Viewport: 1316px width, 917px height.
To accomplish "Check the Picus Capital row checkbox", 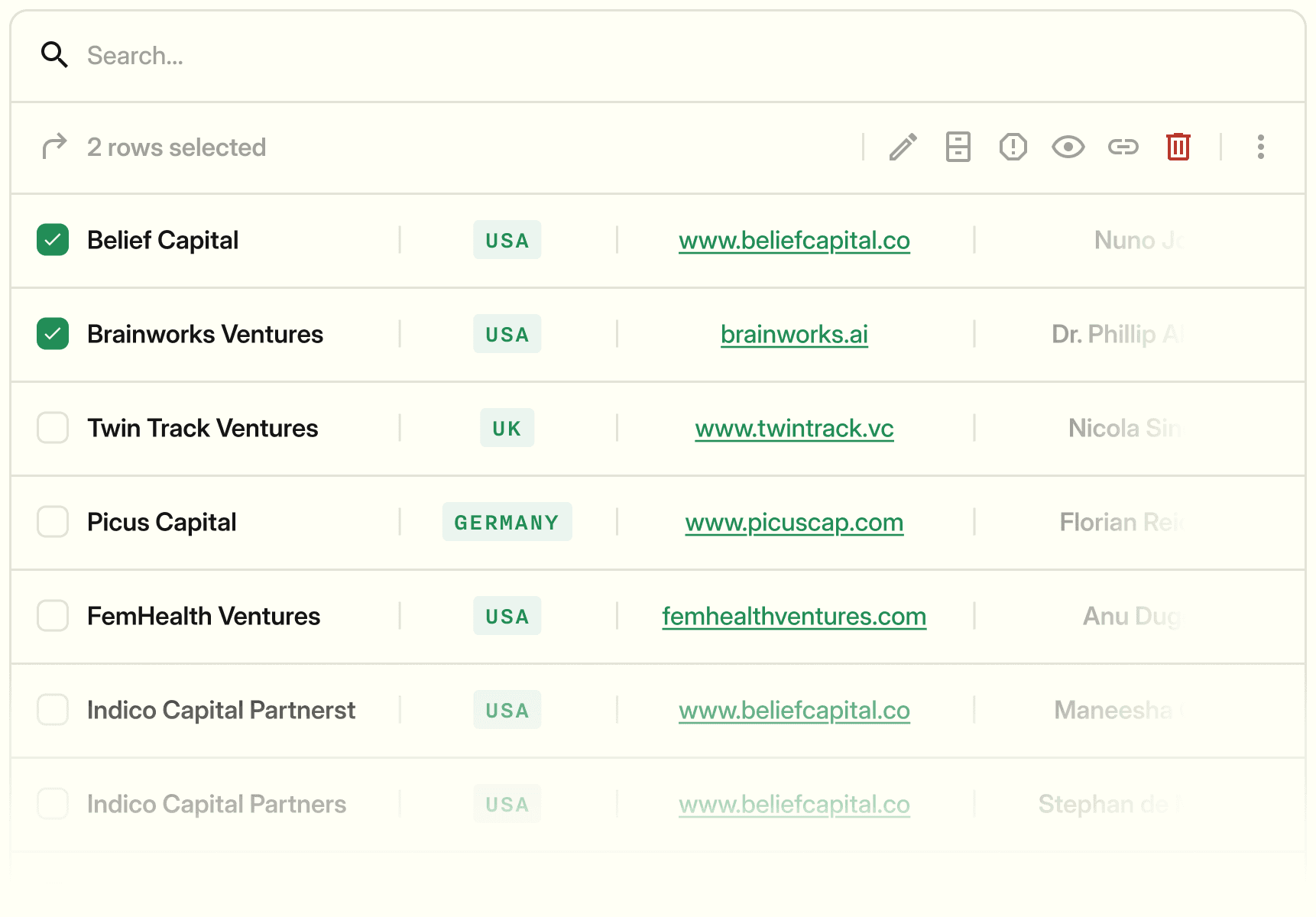I will pos(53,522).
